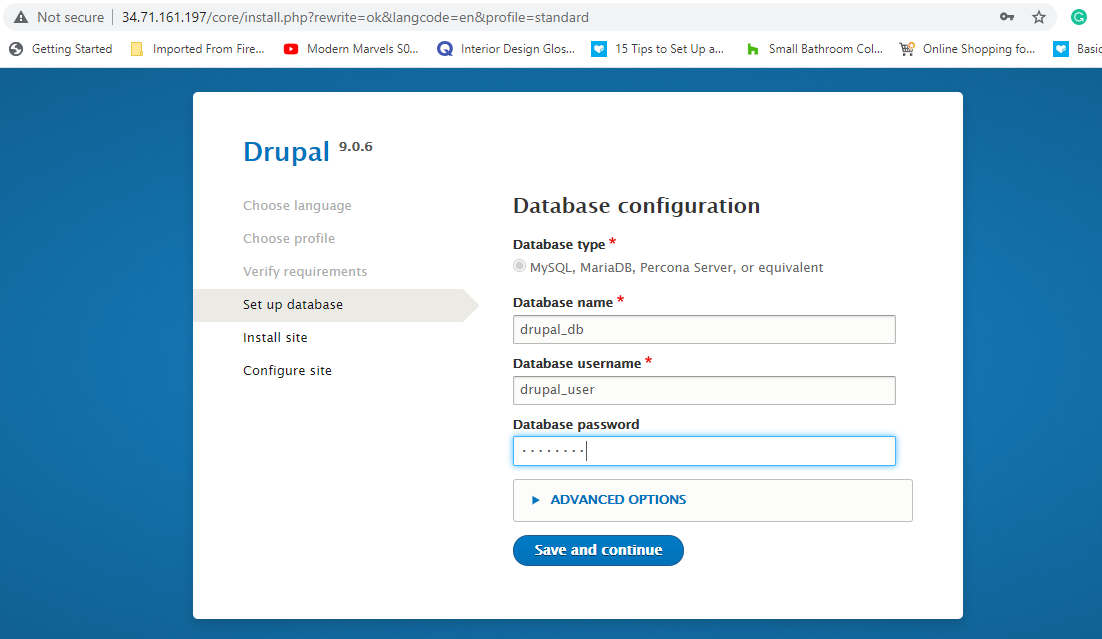Click the Not secure warning icon

21,17
